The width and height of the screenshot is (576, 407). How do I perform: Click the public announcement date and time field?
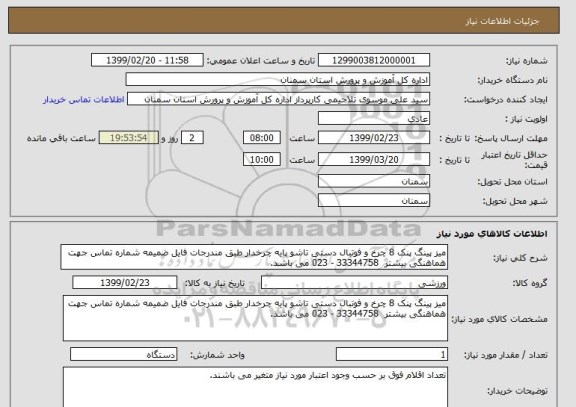147,60
